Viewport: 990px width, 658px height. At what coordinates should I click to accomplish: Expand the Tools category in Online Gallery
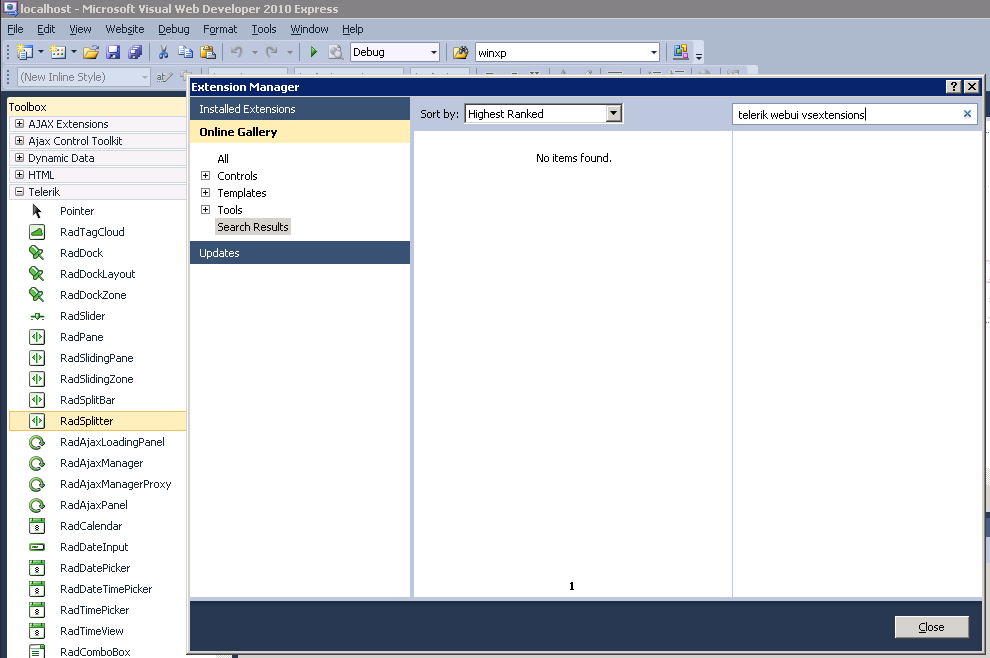coord(205,210)
